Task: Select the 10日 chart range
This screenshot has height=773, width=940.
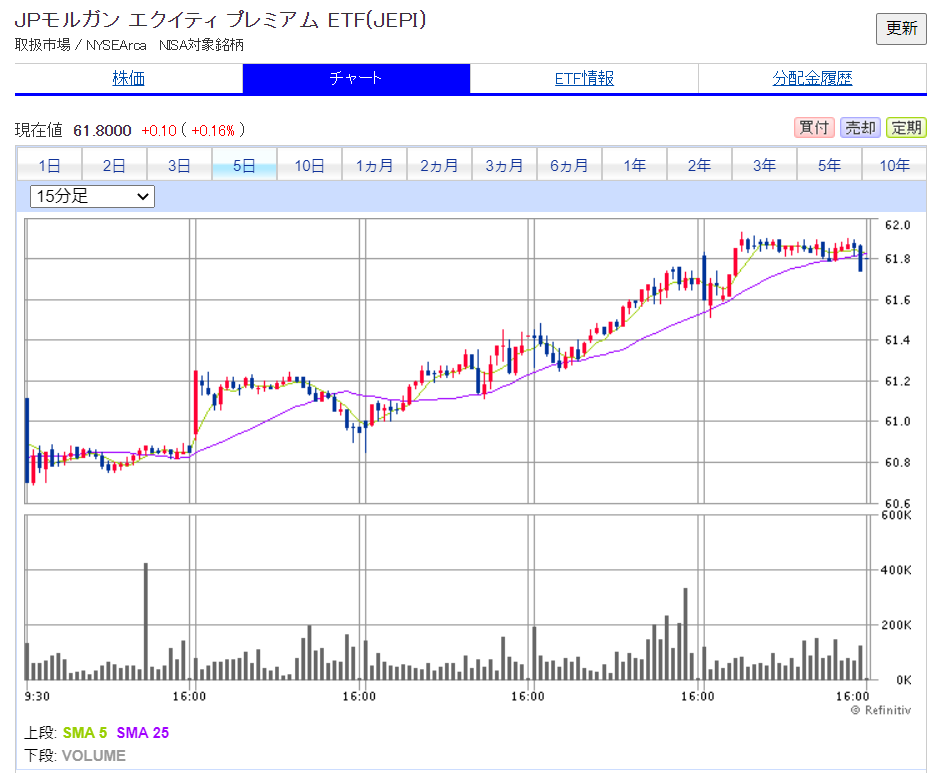Action: [x=309, y=165]
